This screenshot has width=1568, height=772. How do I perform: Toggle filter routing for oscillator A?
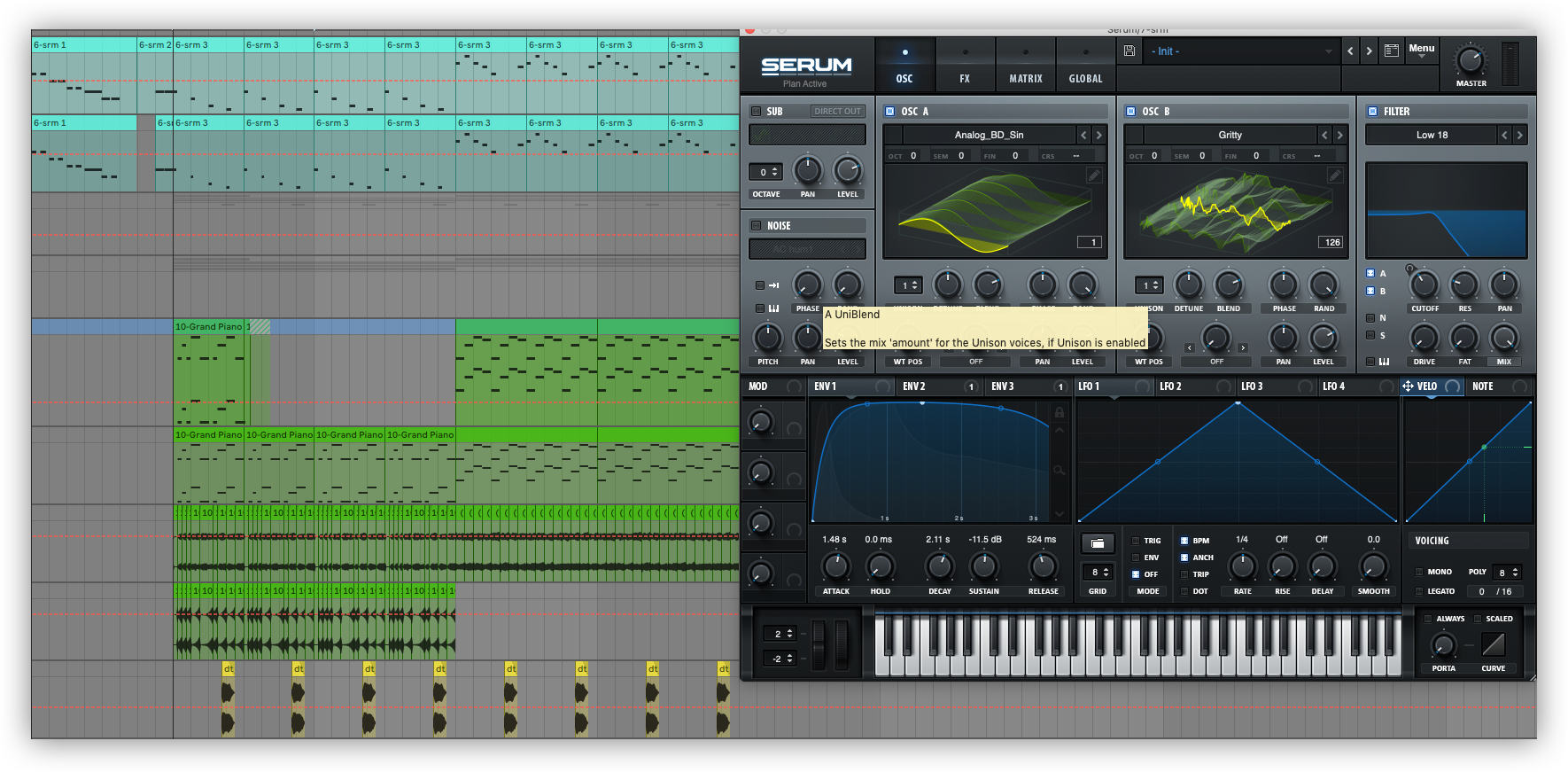tap(1370, 274)
